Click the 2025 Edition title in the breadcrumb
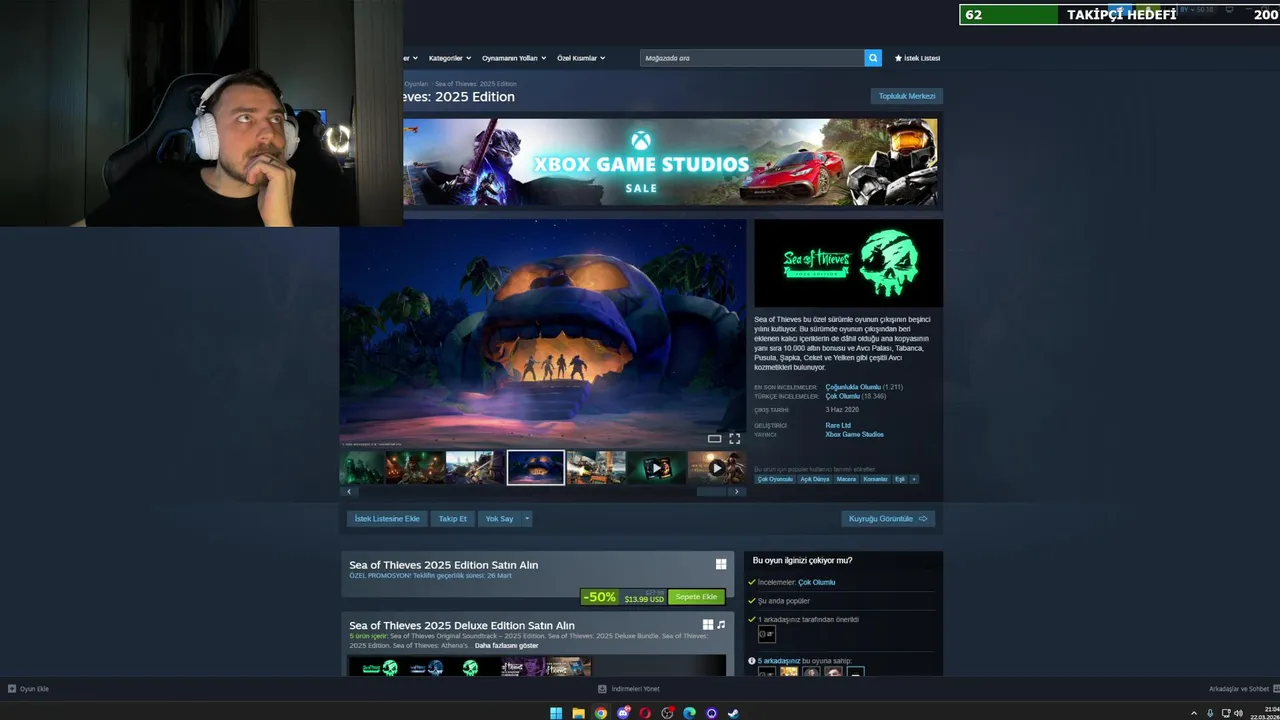 [474, 84]
